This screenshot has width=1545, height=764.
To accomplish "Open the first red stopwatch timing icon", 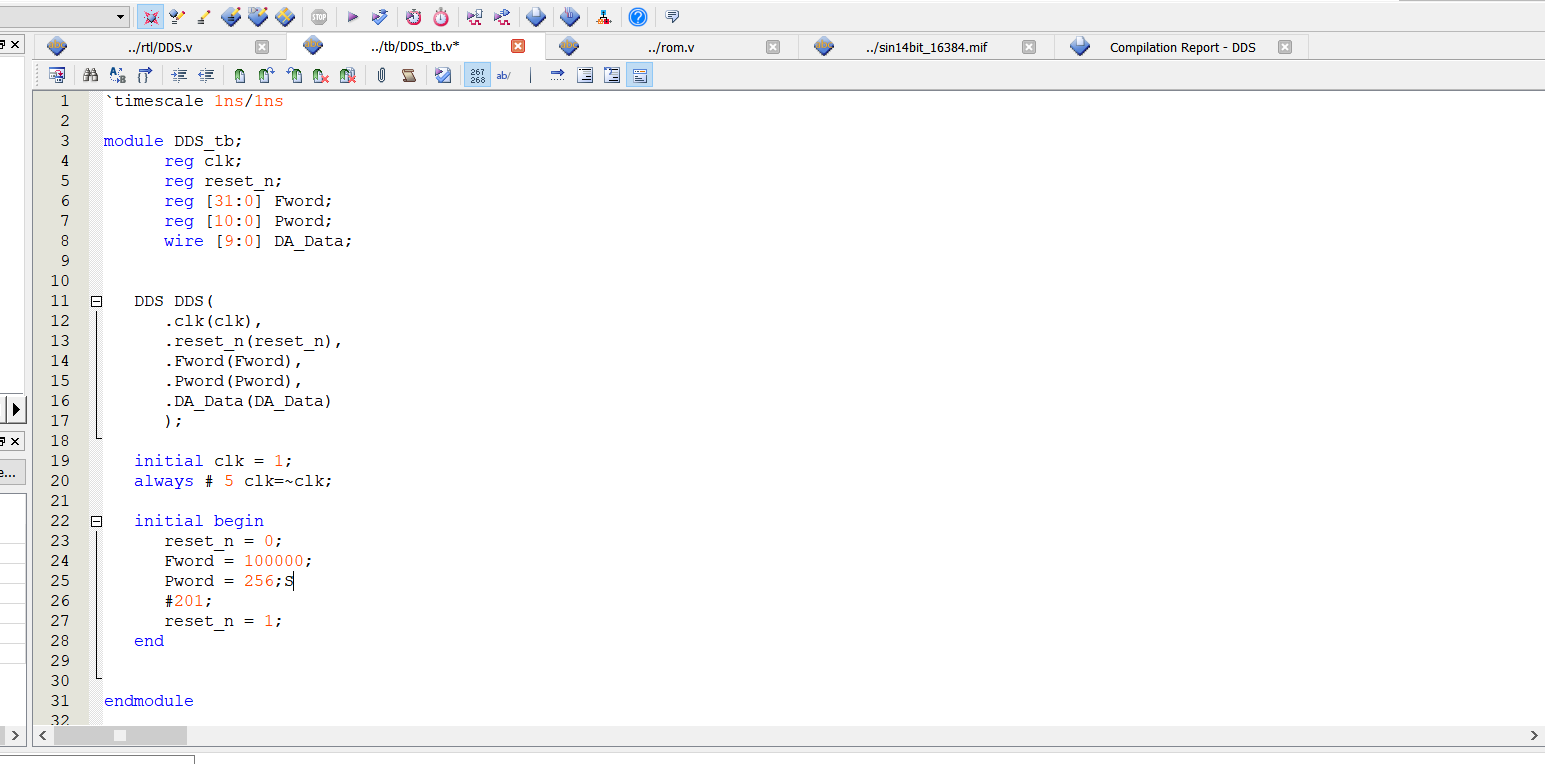I will (413, 17).
